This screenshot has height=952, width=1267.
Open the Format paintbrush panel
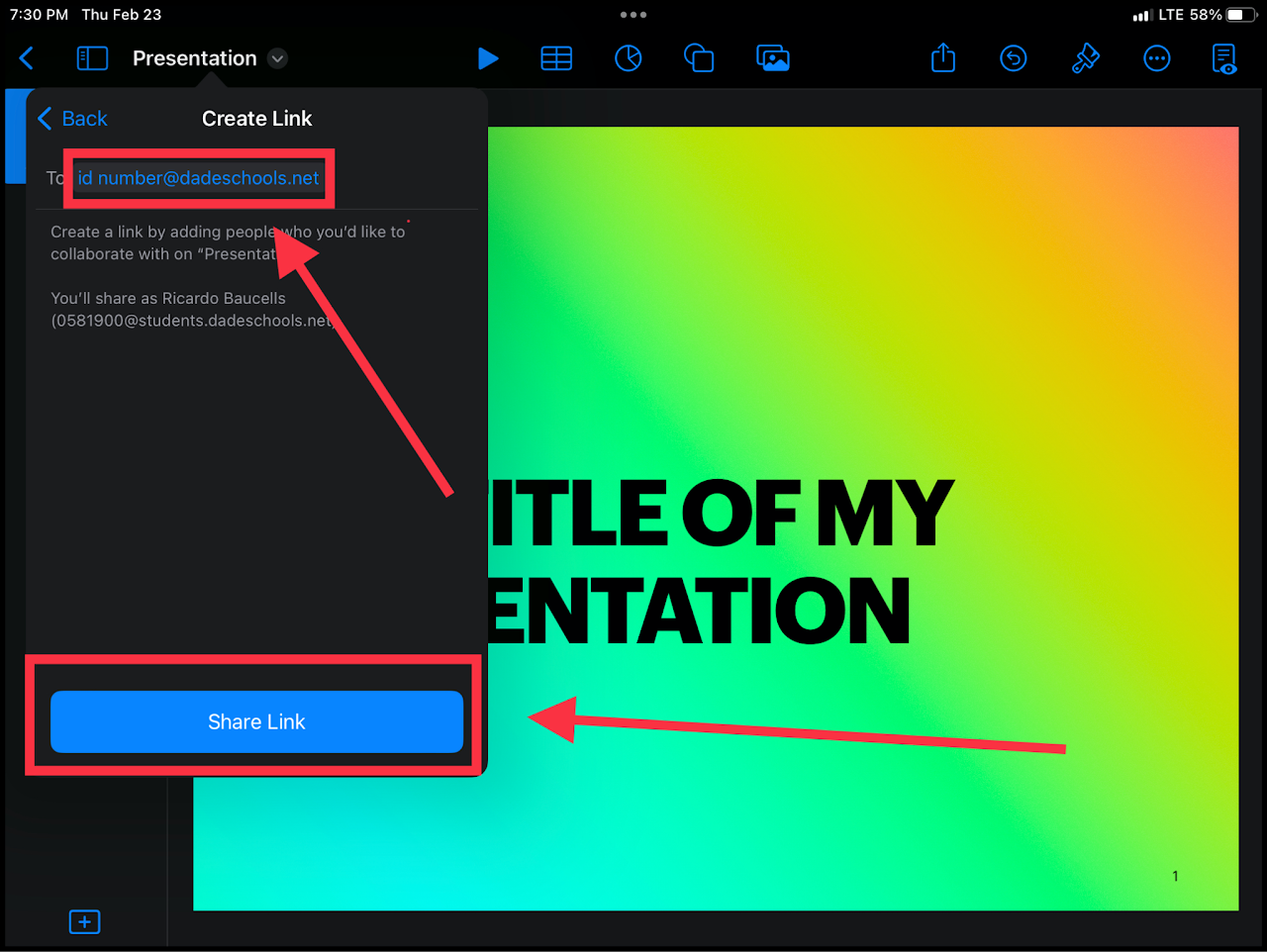click(1086, 58)
